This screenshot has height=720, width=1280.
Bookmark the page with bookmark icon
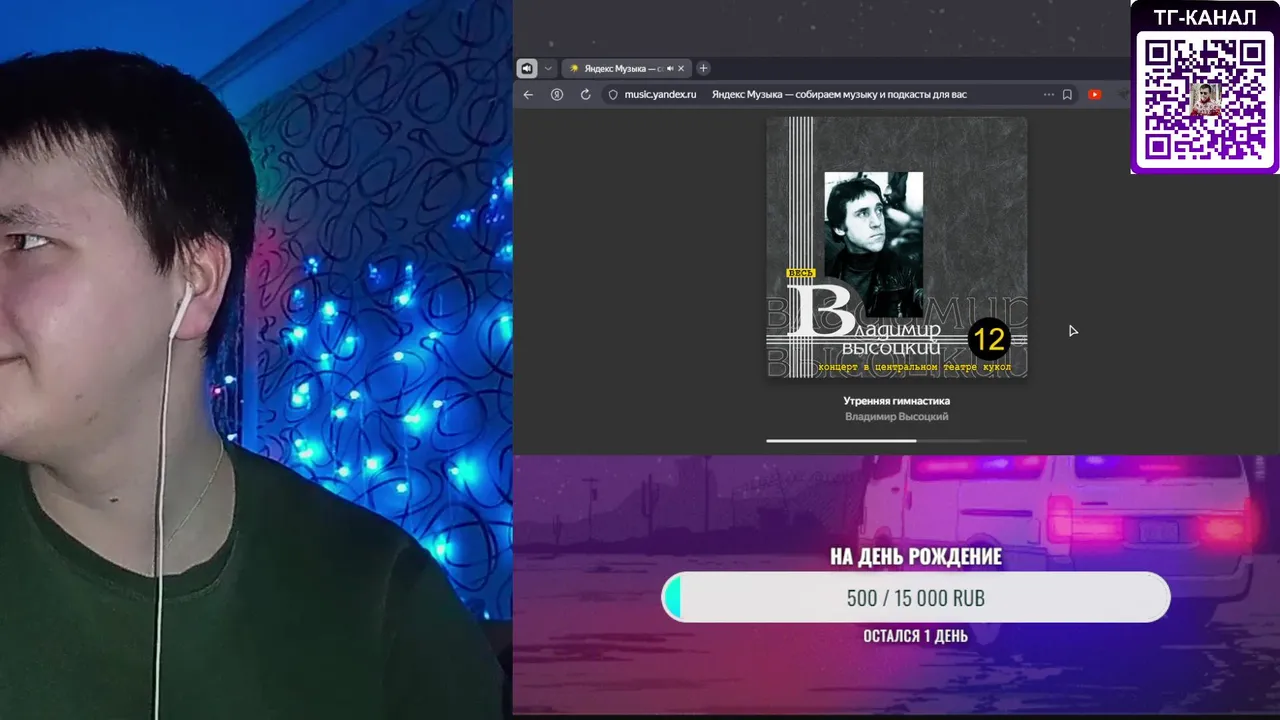[x=1067, y=94]
